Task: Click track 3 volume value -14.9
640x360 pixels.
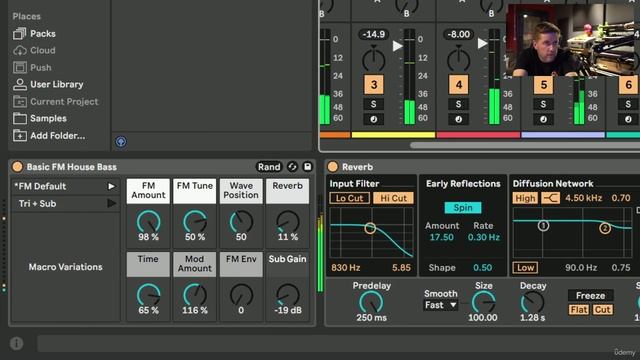Action: pos(373,34)
